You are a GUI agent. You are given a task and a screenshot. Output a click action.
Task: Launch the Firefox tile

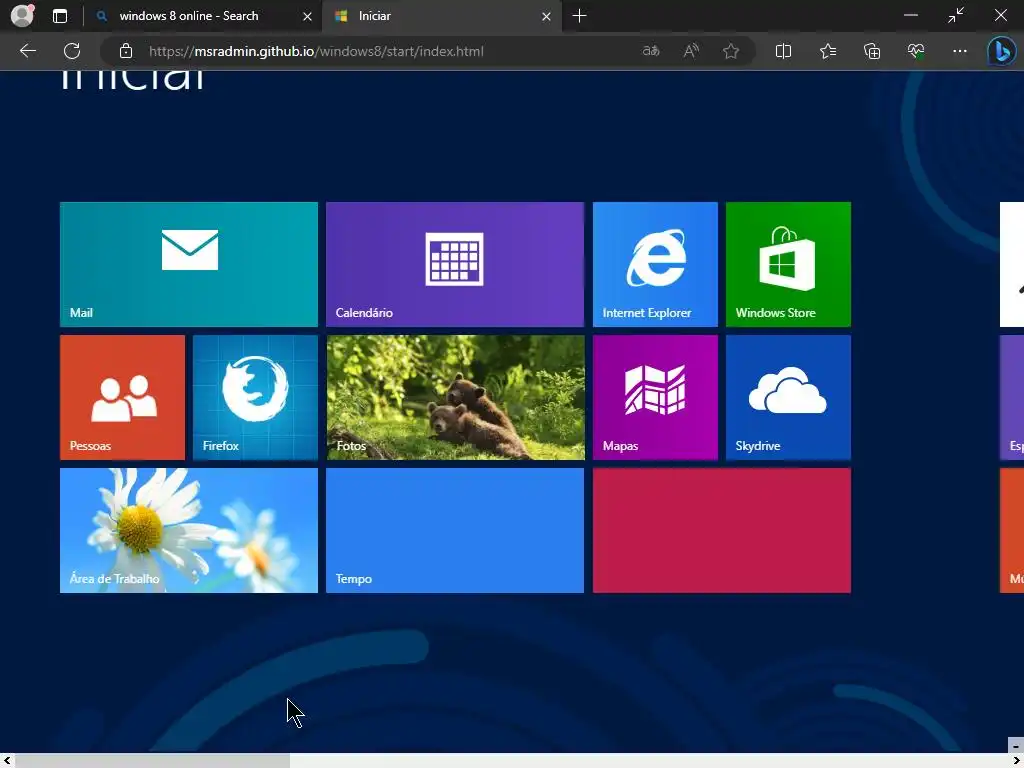[x=255, y=397]
